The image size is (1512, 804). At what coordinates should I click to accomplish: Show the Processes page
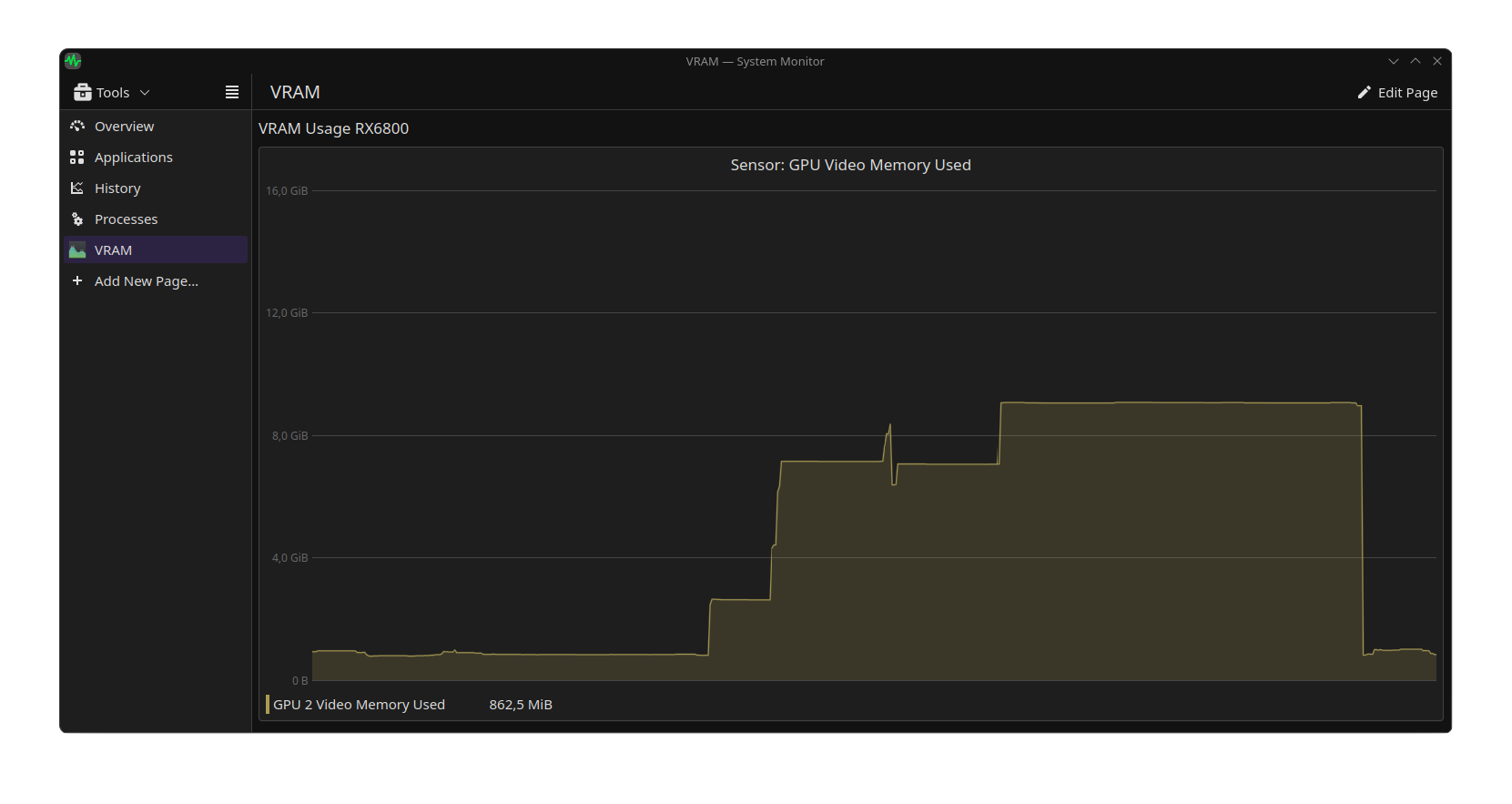156,219
